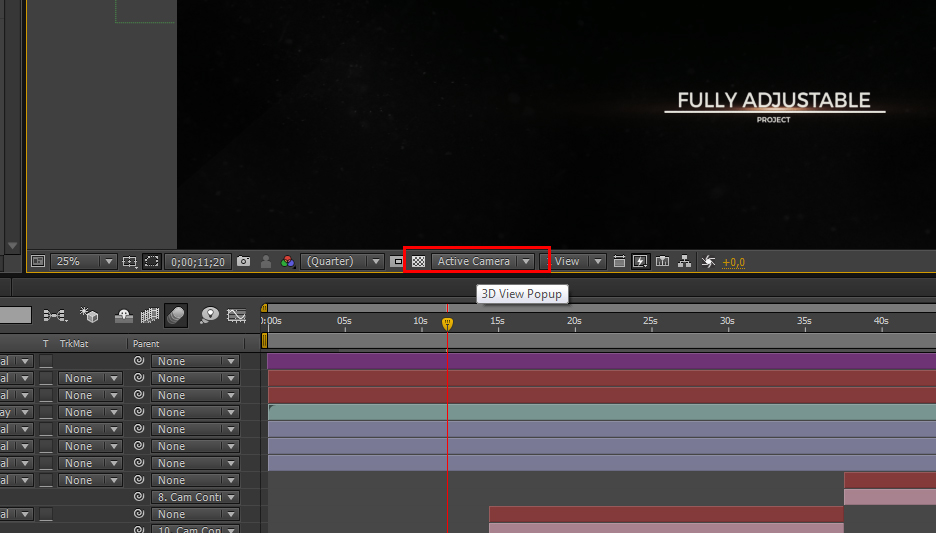Open the Graph Editor icon
The height and width of the screenshot is (533, 936).
tap(237, 315)
